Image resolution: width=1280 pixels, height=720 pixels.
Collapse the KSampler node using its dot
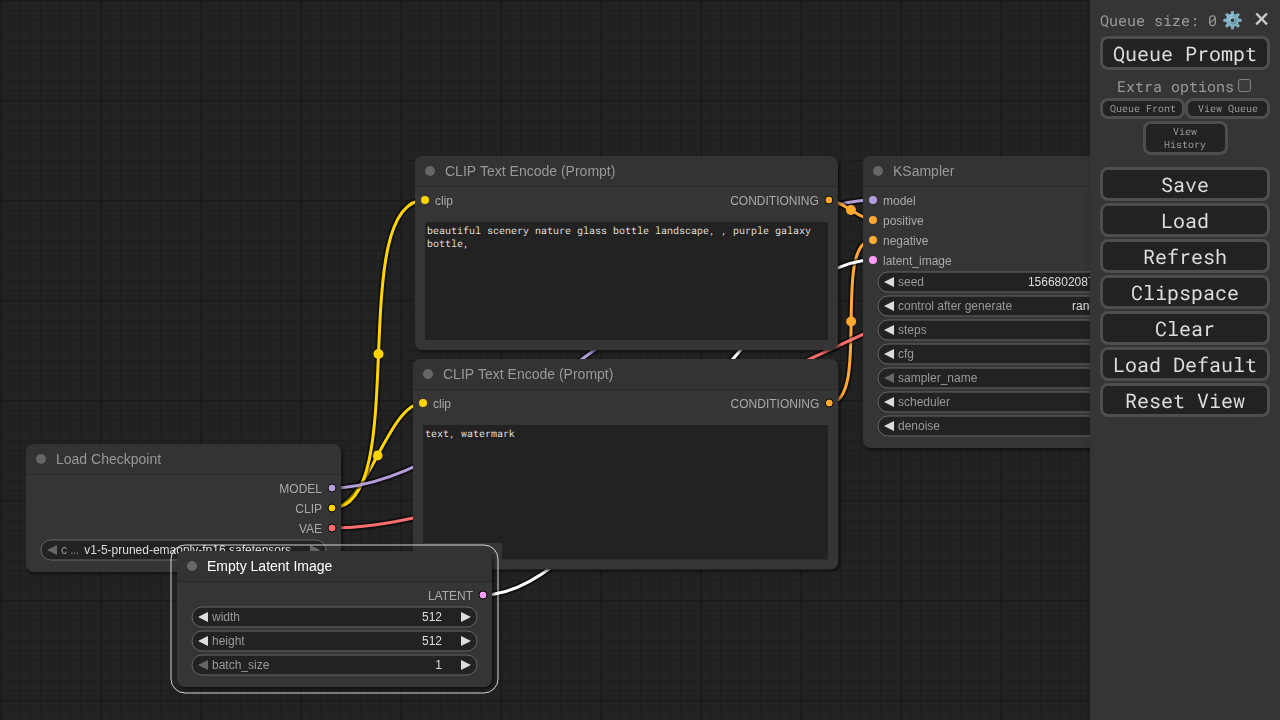click(x=878, y=171)
